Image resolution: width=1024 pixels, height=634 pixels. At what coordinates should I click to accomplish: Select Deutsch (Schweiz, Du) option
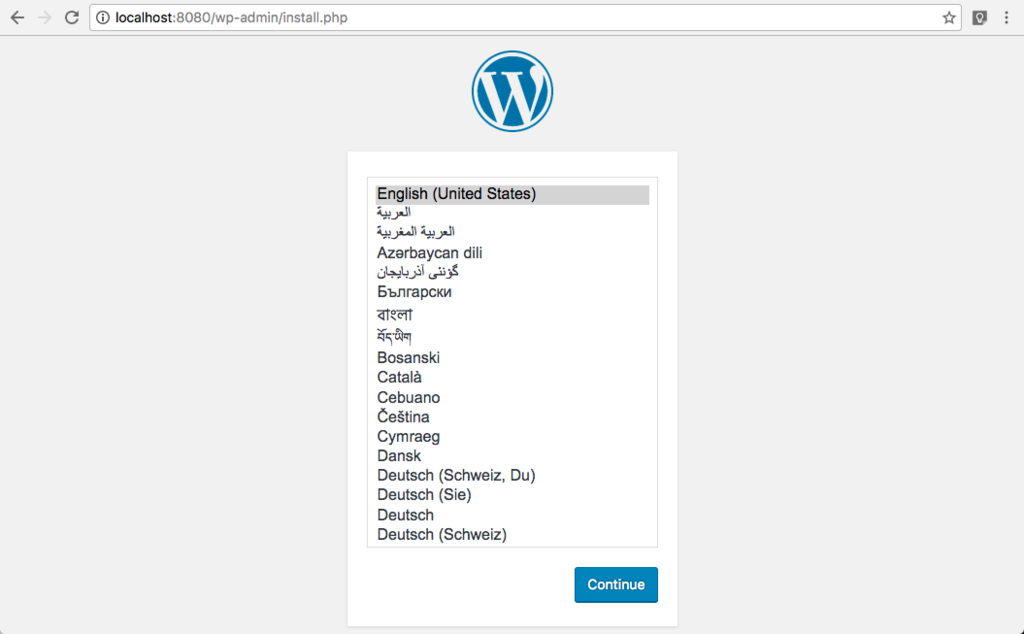(x=513, y=475)
